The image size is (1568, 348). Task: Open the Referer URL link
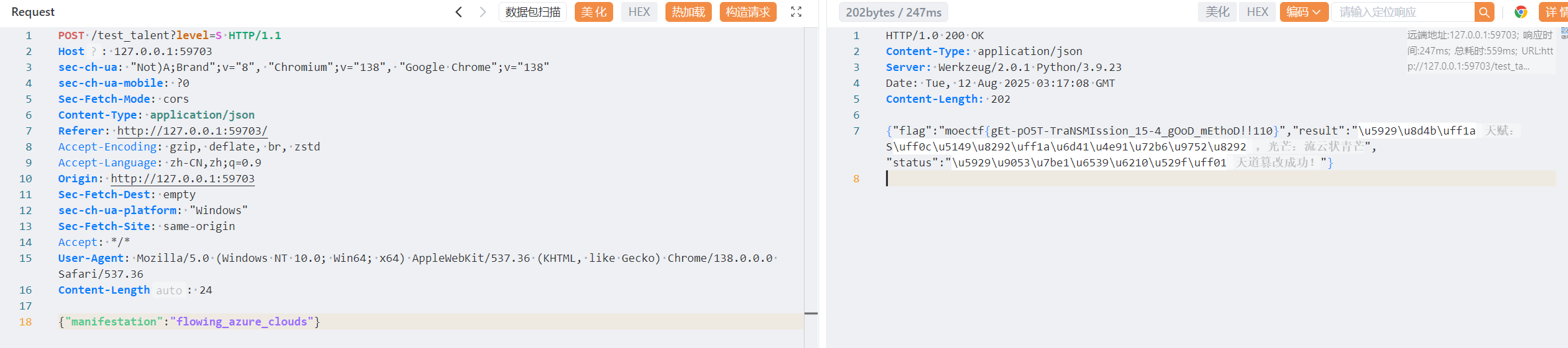[x=192, y=131]
